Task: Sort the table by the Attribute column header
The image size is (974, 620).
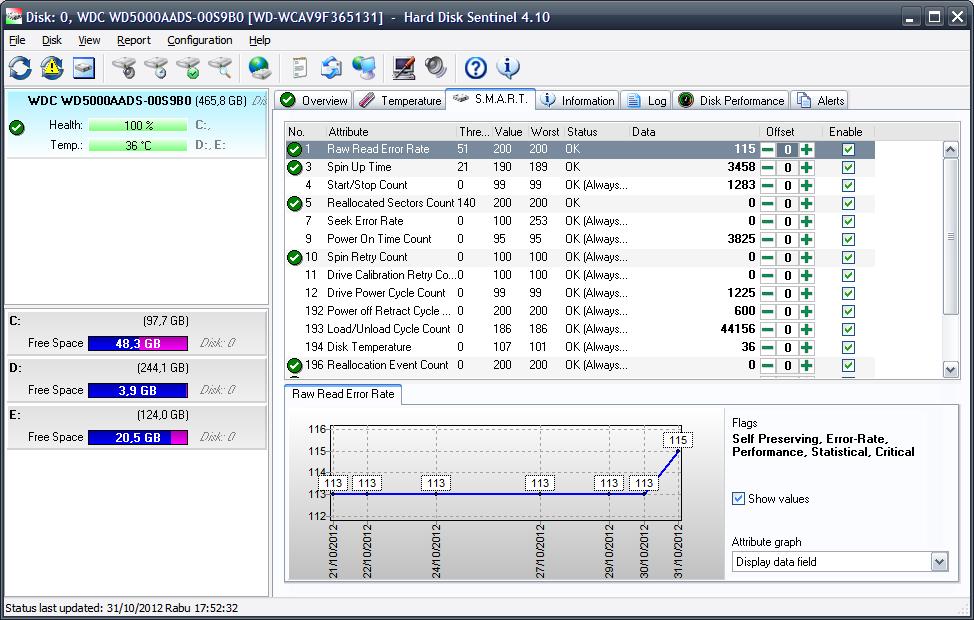Action: point(390,132)
